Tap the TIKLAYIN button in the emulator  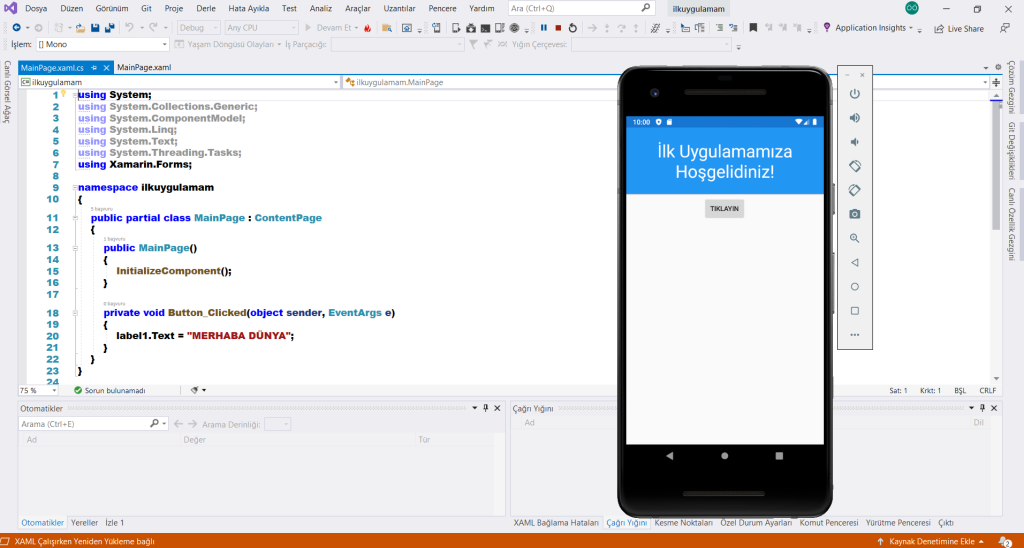pyautogui.click(x=724, y=209)
